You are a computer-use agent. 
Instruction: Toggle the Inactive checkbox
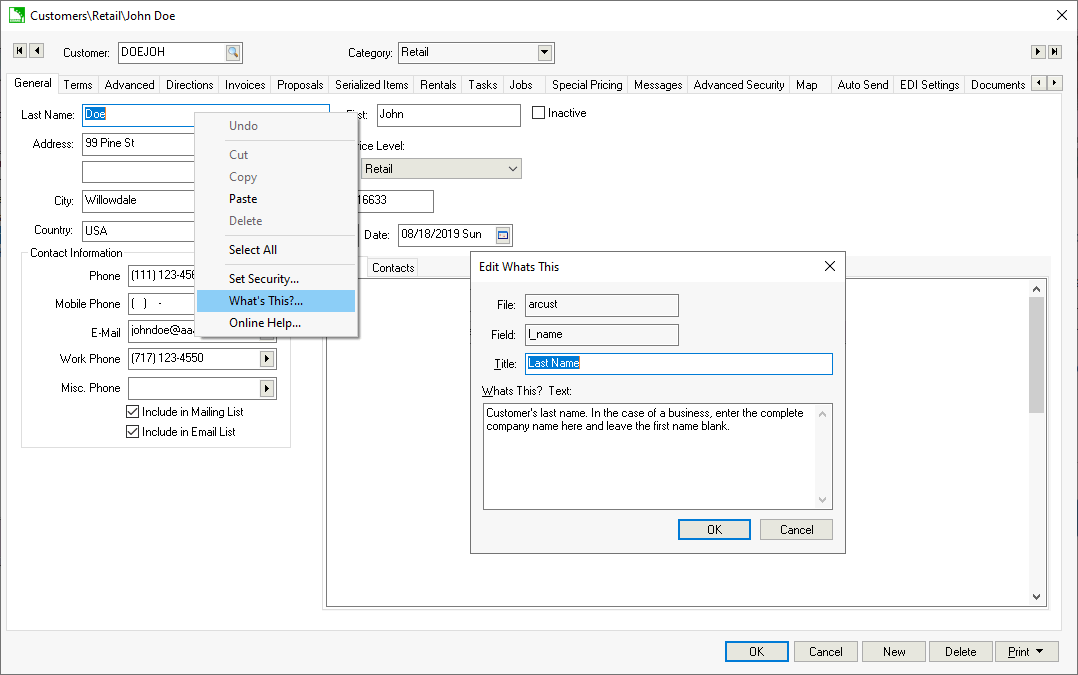pos(539,114)
